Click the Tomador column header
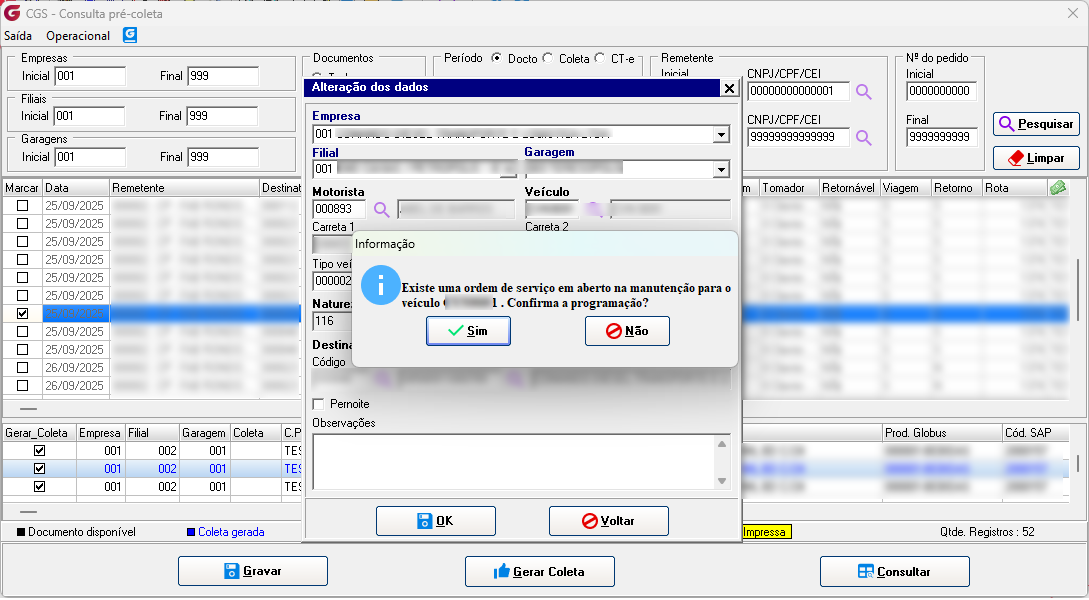 click(x=789, y=188)
